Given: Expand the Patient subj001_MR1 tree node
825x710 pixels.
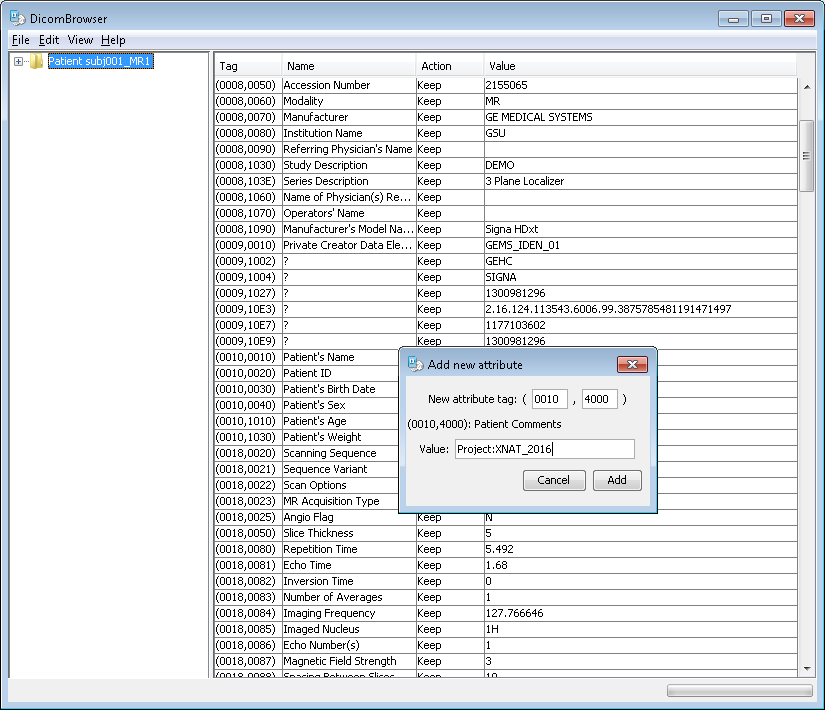Looking at the screenshot, I should [19, 62].
